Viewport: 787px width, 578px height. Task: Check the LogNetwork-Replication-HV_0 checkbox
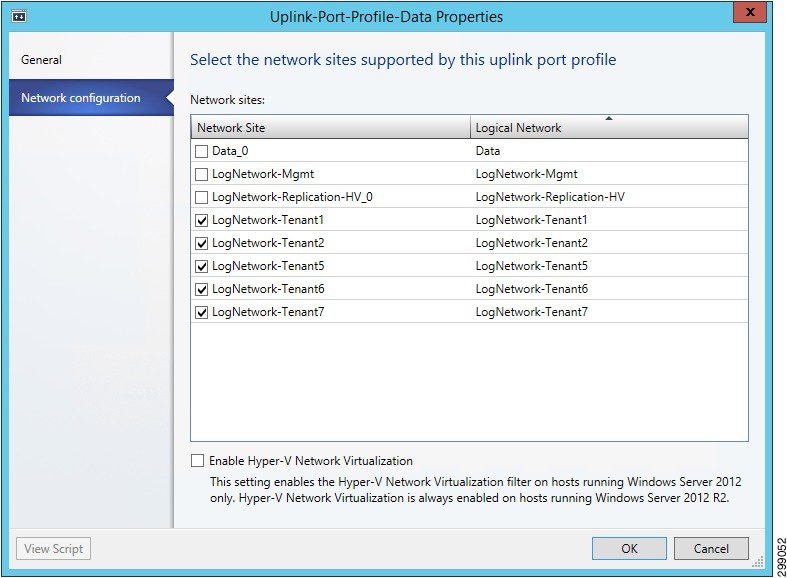click(201, 197)
